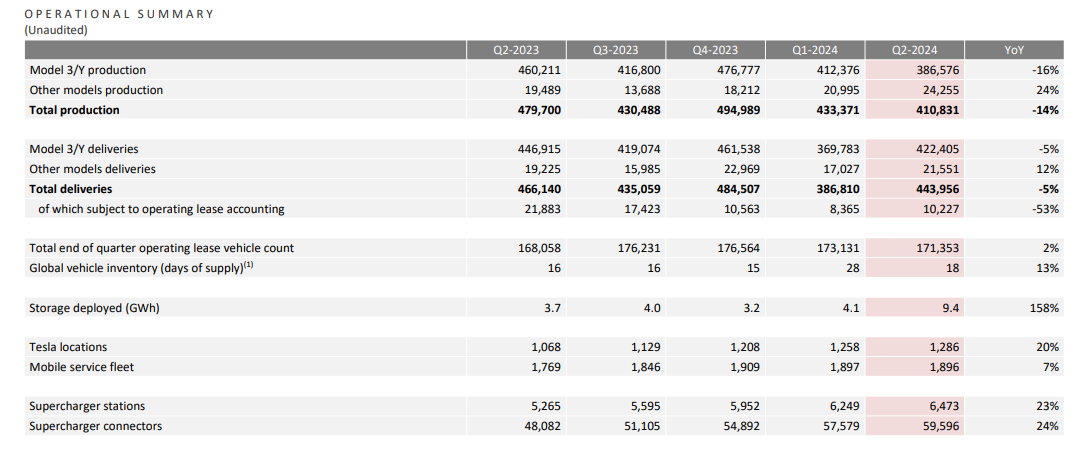Click the Q4-2023 column header
Viewport: 1083px width, 454px height.
point(715,50)
